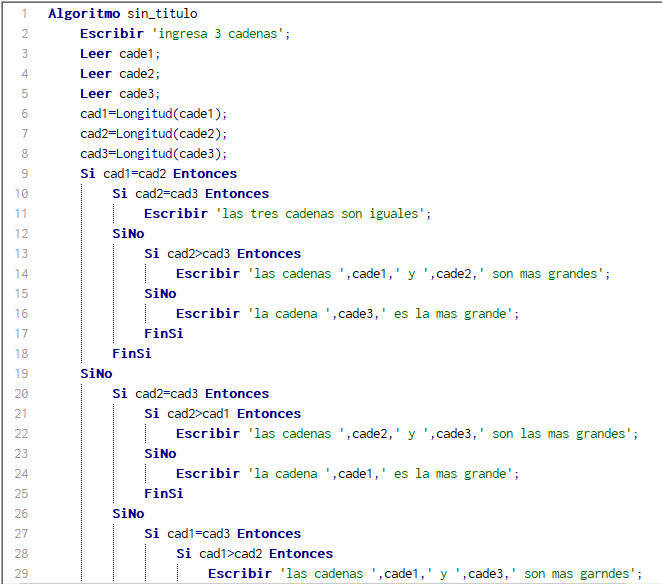Click the 'SiNo' keyword on line 12
The width and height of the screenshot is (662, 584).
pyautogui.click(x=128, y=234)
